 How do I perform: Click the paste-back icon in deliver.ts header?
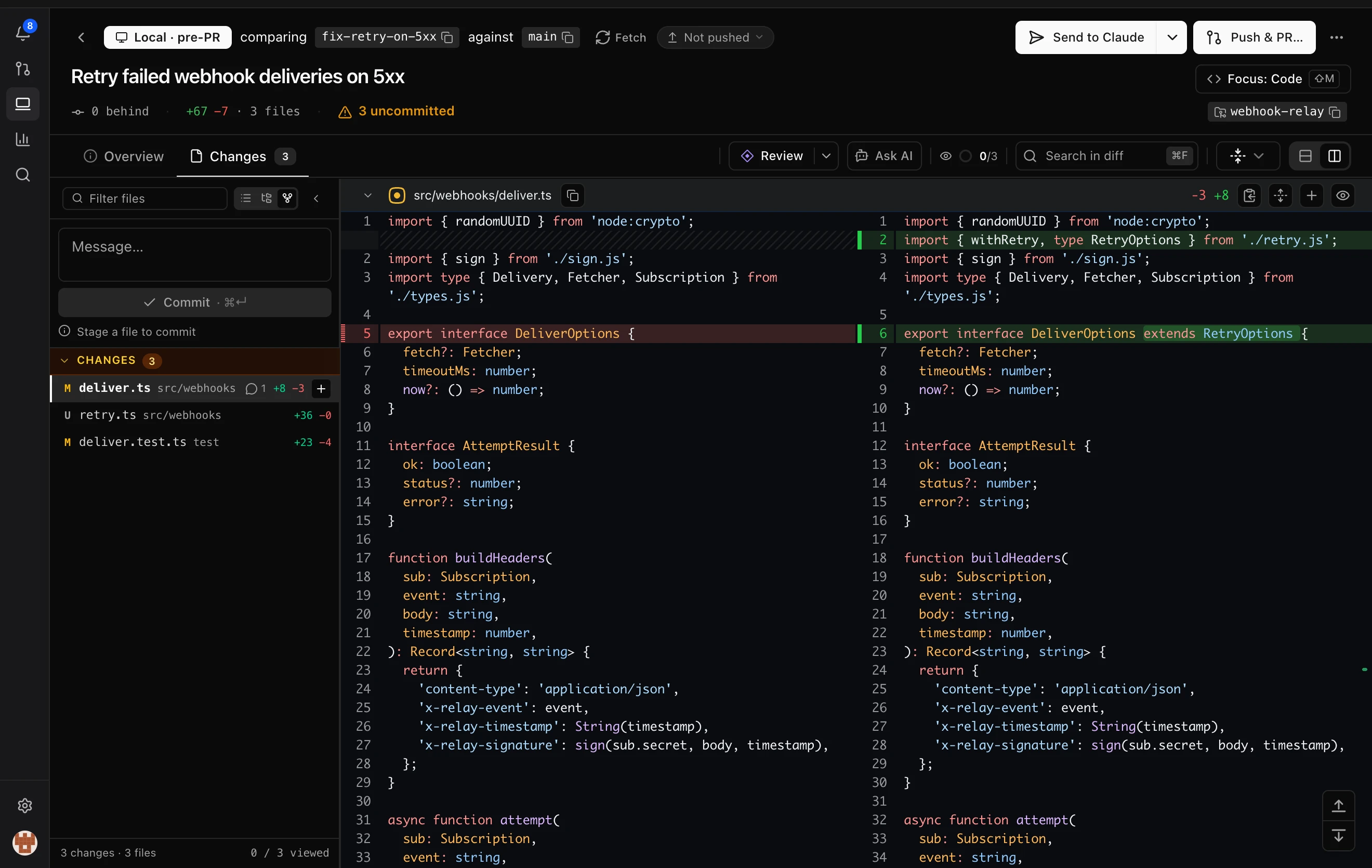point(1249,195)
